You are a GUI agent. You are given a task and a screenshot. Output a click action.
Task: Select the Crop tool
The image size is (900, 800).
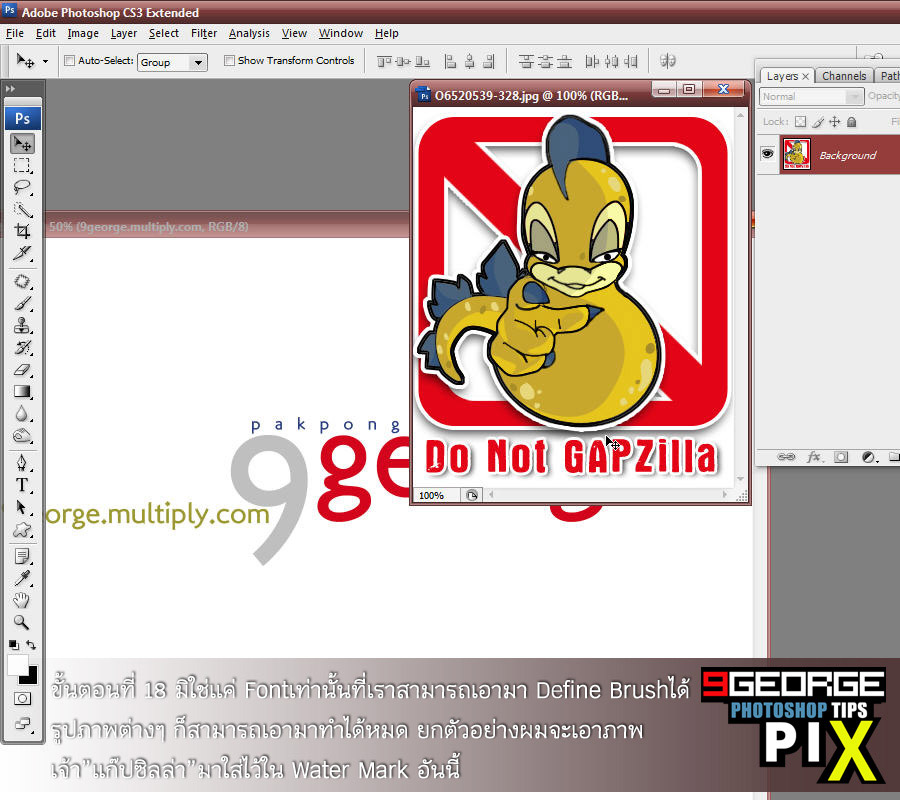[22, 231]
